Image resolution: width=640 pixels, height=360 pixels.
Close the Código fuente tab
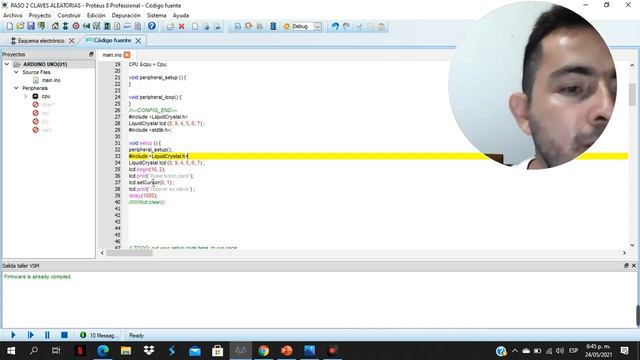pos(138,41)
